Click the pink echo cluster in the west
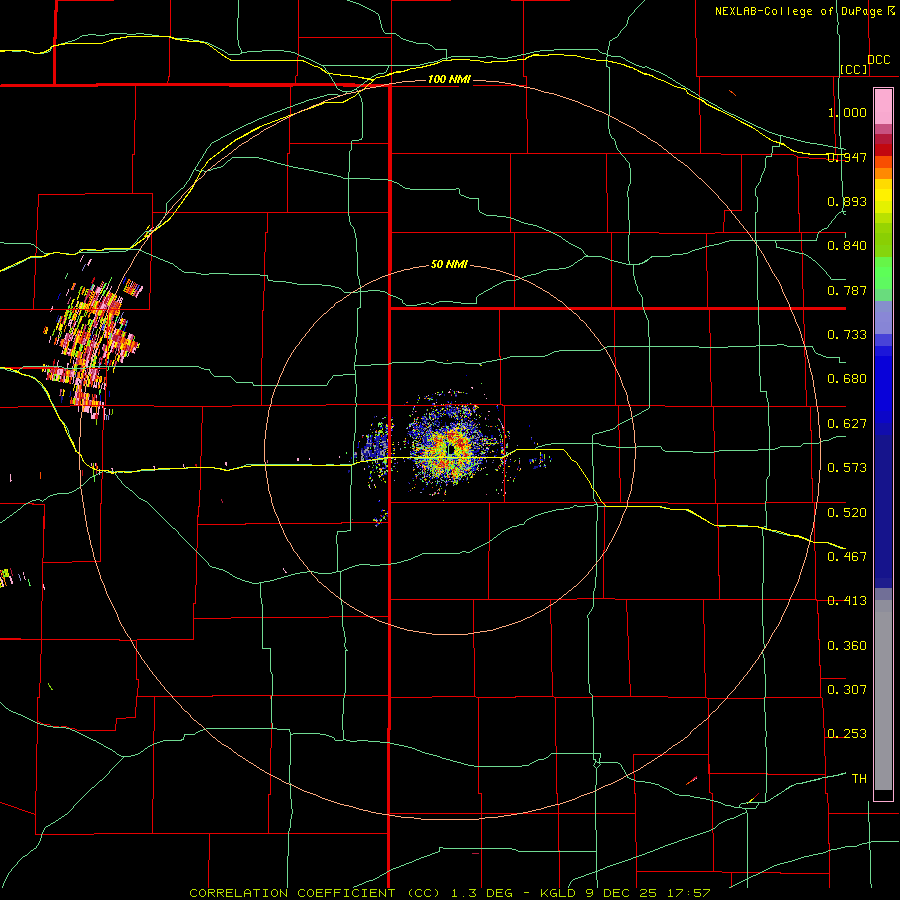900x900 pixels. click(92, 346)
